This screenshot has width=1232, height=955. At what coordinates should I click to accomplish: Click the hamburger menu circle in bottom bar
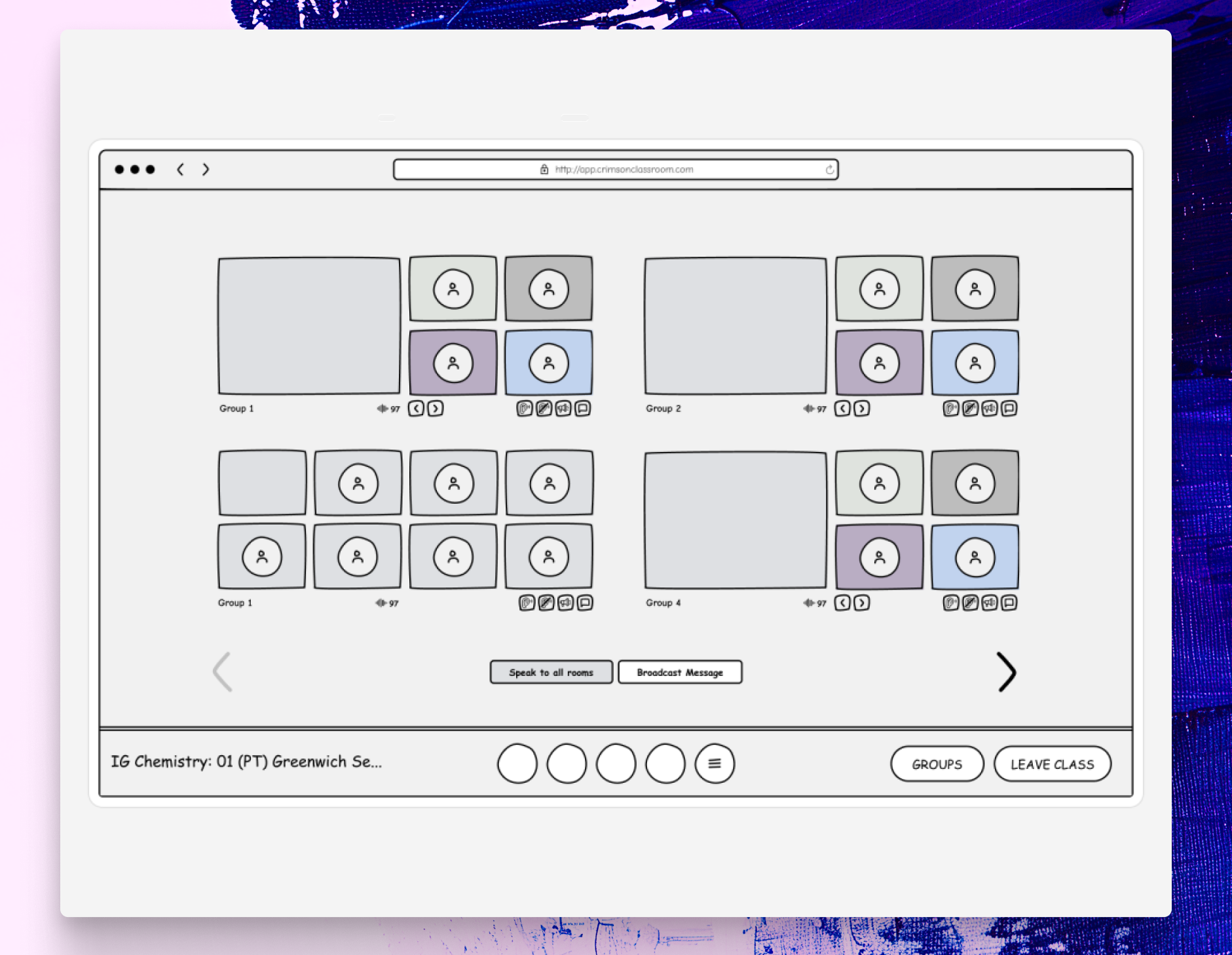pyautogui.click(x=715, y=764)
